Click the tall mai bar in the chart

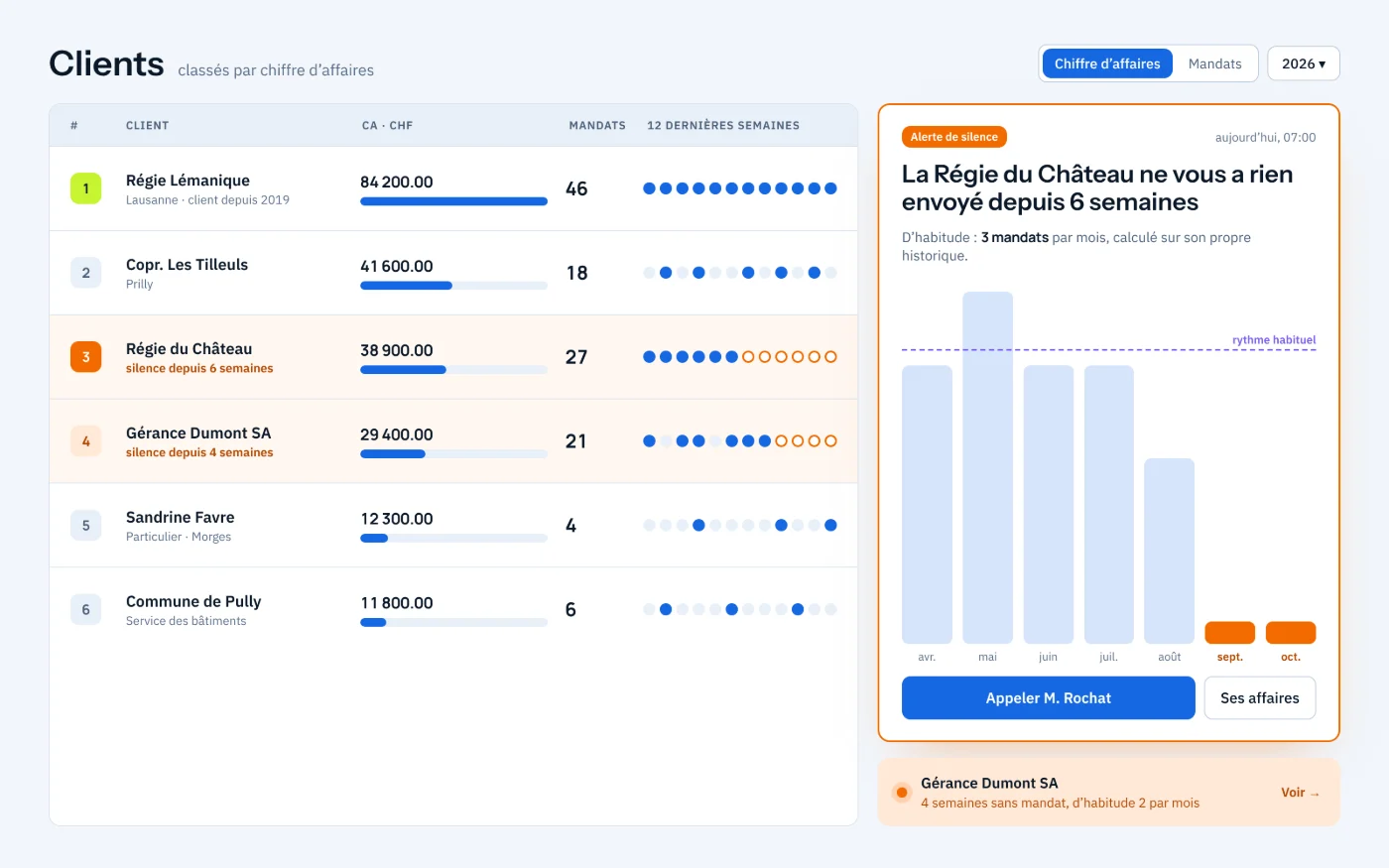[x=987, y=467]
